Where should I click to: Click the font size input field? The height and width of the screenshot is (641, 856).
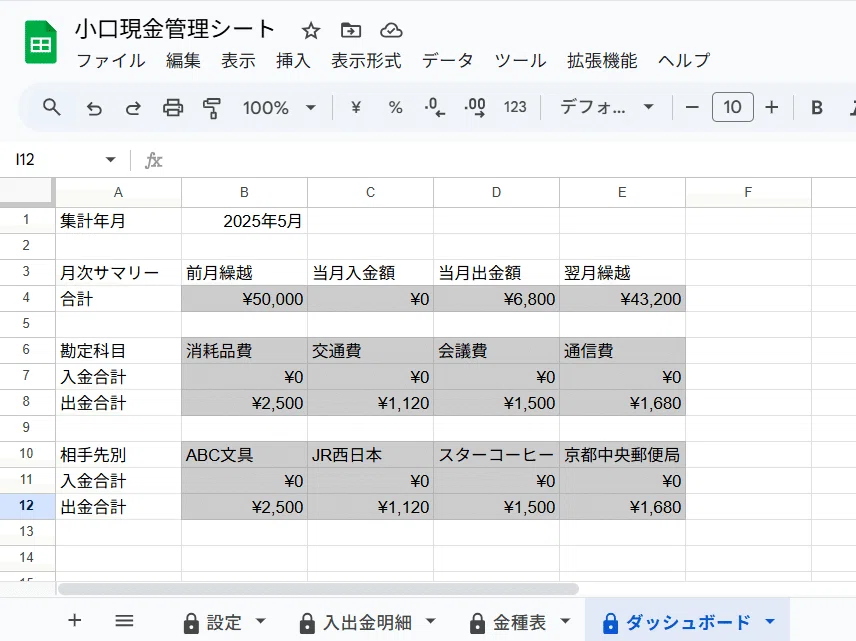(x=732, y=107)
